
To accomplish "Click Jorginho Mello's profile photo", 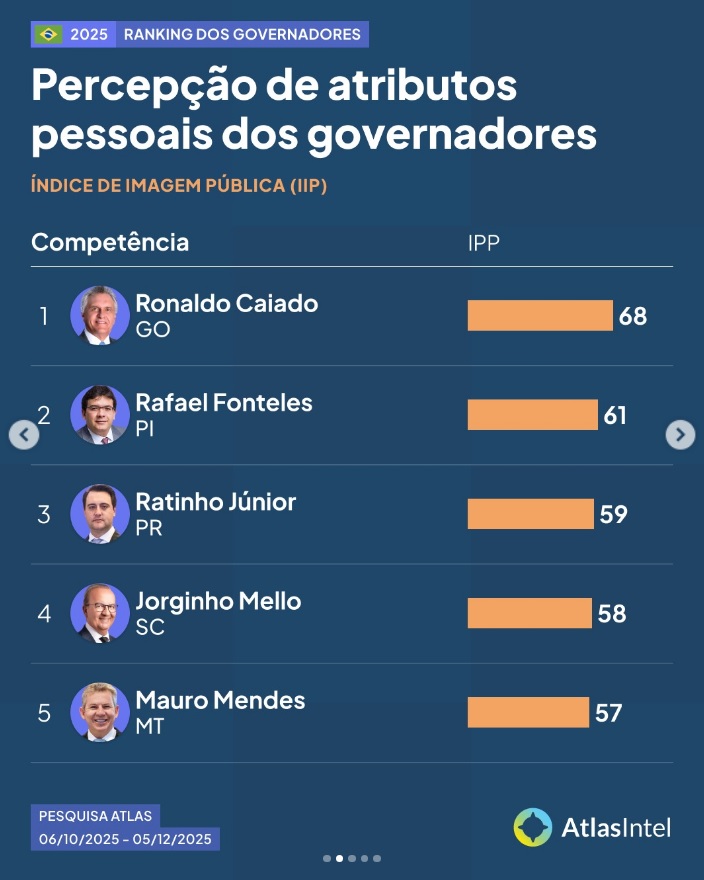I will coord(100,613).
